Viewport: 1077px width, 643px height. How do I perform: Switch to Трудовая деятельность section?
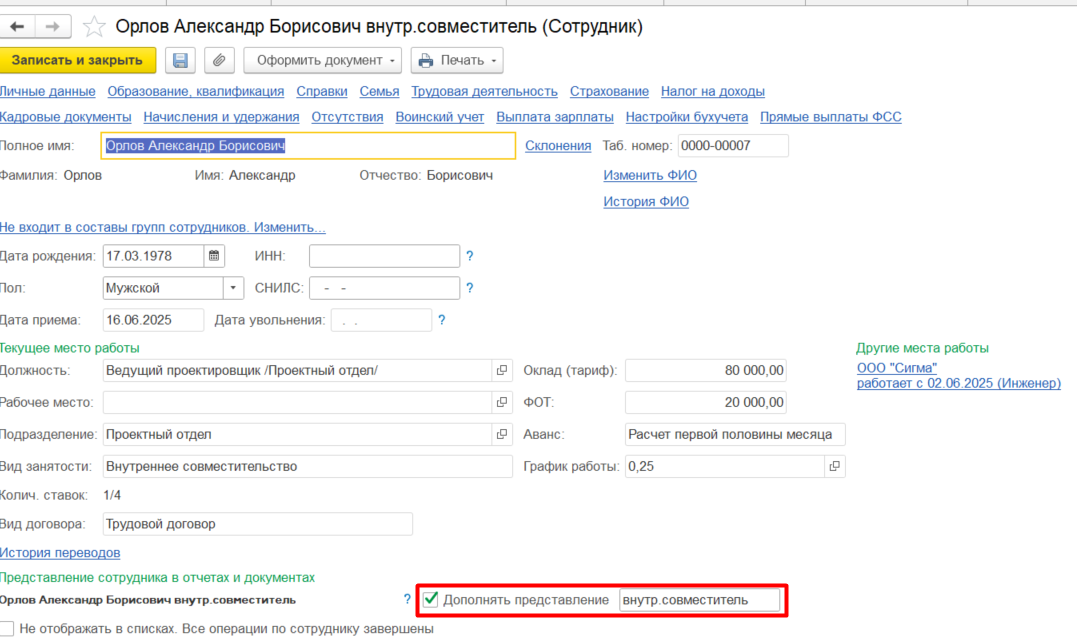(484, 91)
